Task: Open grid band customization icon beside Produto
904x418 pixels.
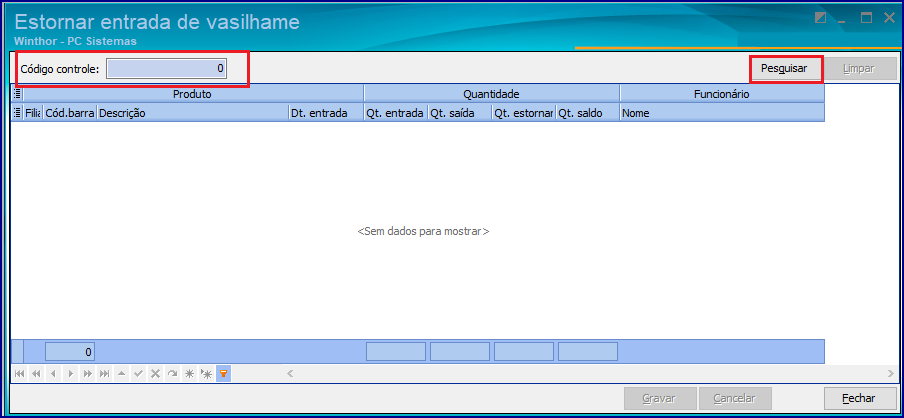Action: [17, 93]
